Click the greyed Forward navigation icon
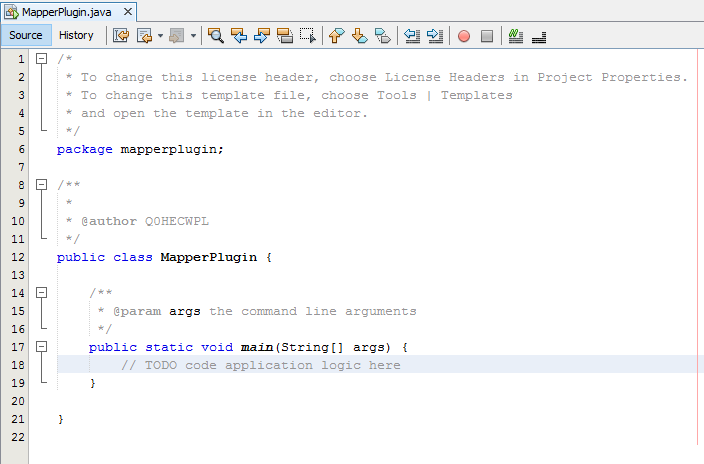The image size is (704, 464). pyautogui.click(x=176, y=35)
